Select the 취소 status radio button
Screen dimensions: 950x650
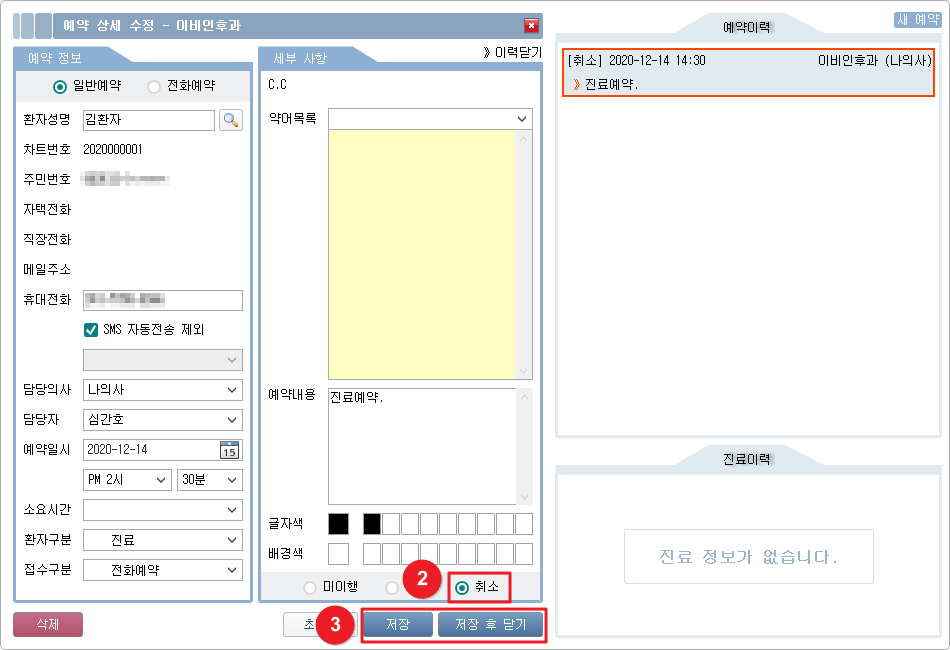click(462, 587)
